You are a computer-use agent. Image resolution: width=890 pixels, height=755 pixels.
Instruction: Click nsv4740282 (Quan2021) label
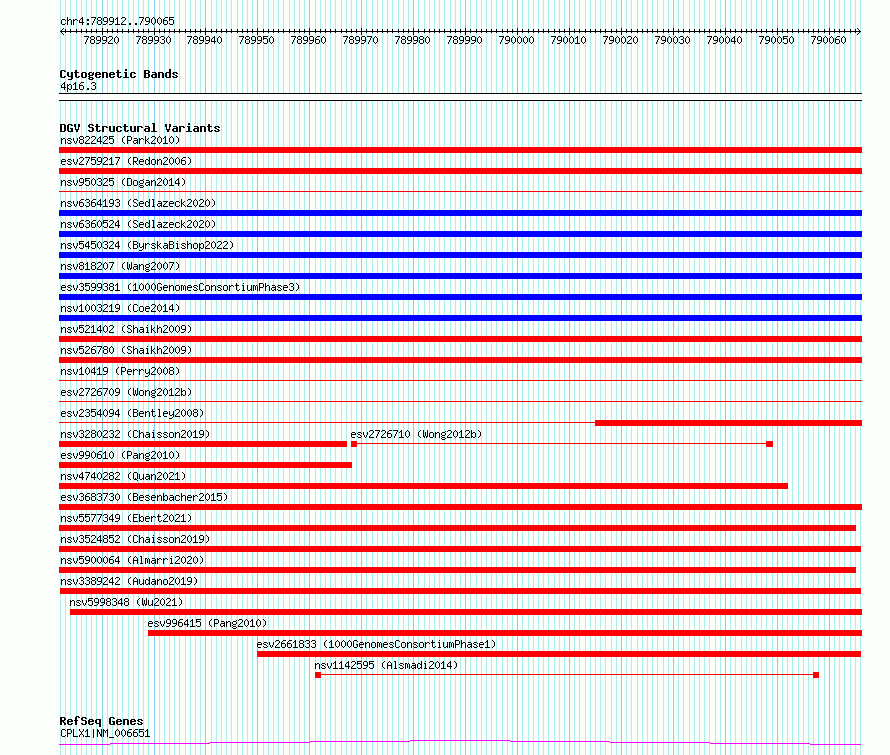(x=123, y=476)
